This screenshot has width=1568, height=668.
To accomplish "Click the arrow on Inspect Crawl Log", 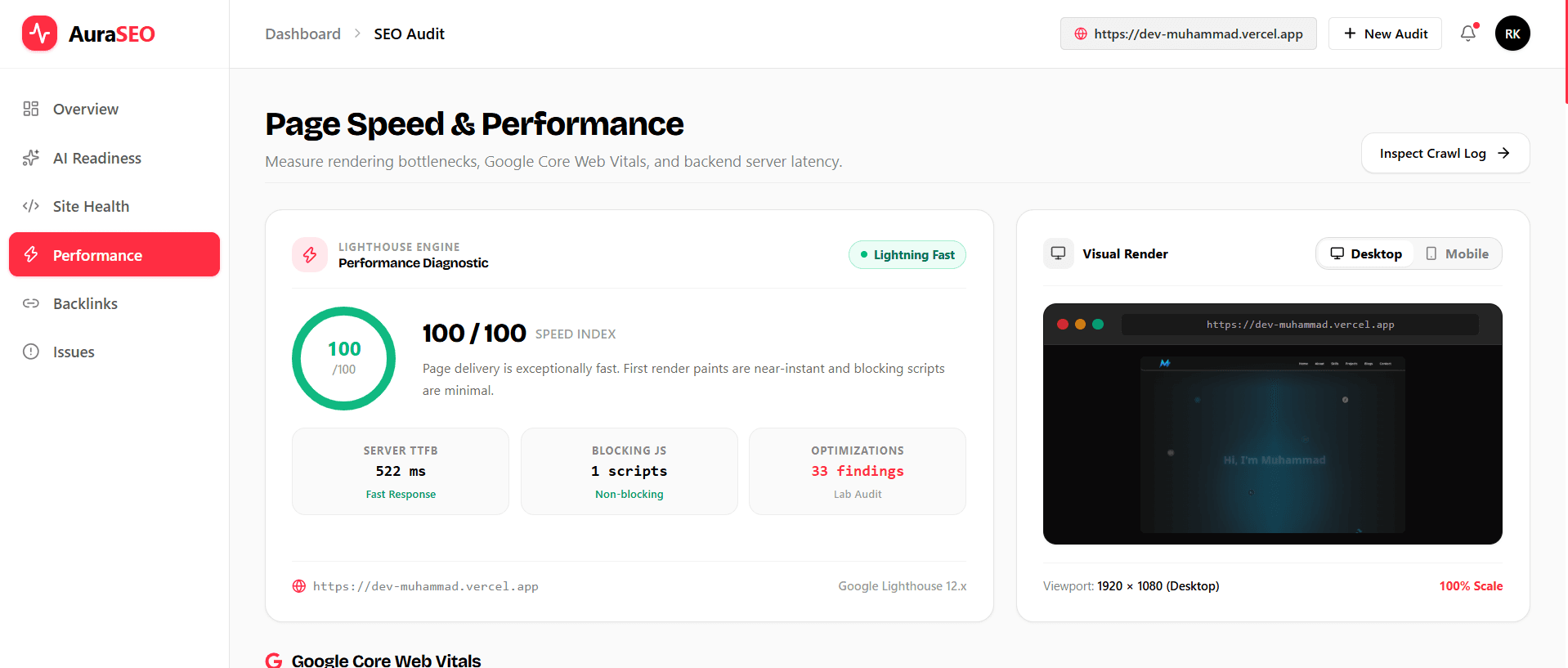I will click(1503, 153).
